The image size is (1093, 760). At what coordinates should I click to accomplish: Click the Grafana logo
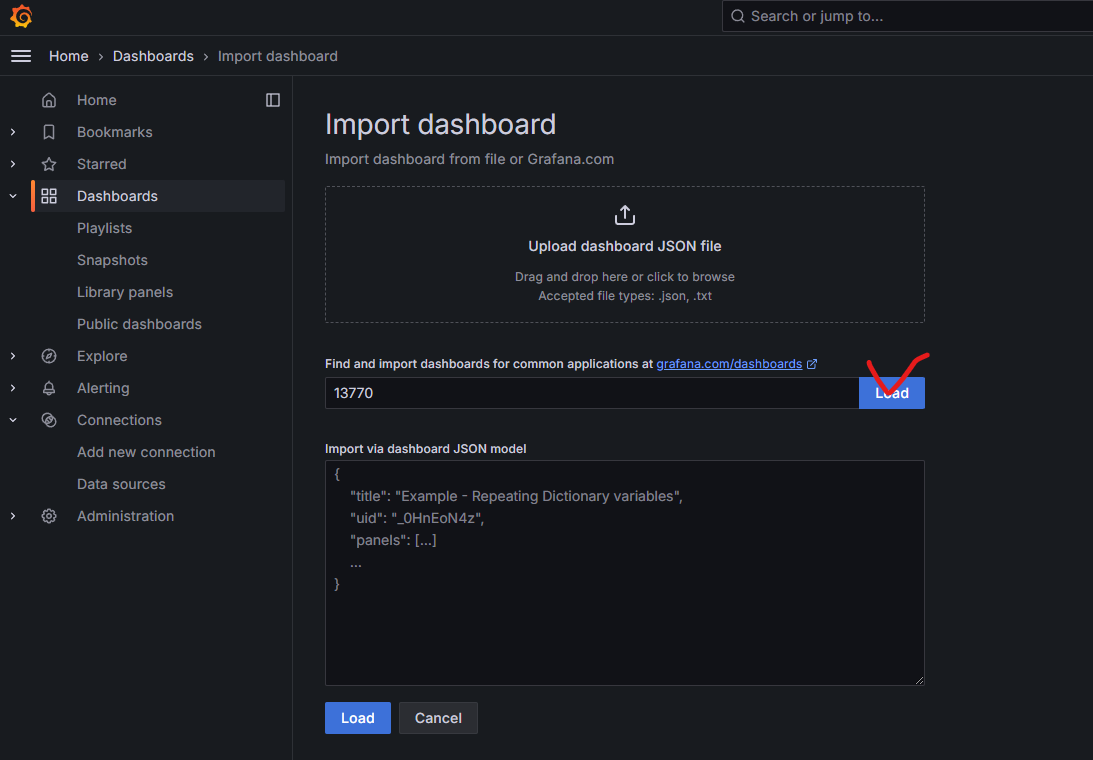[x=20, y=16]
